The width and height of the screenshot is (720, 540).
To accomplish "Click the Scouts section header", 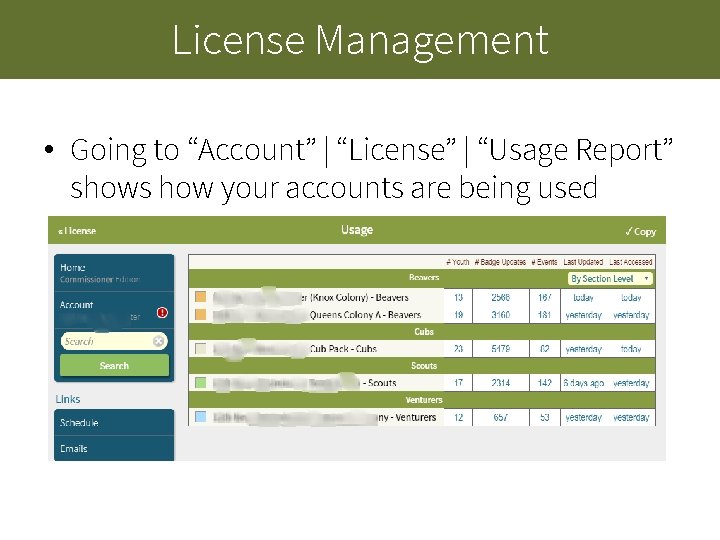I will (x=424, y=366).
